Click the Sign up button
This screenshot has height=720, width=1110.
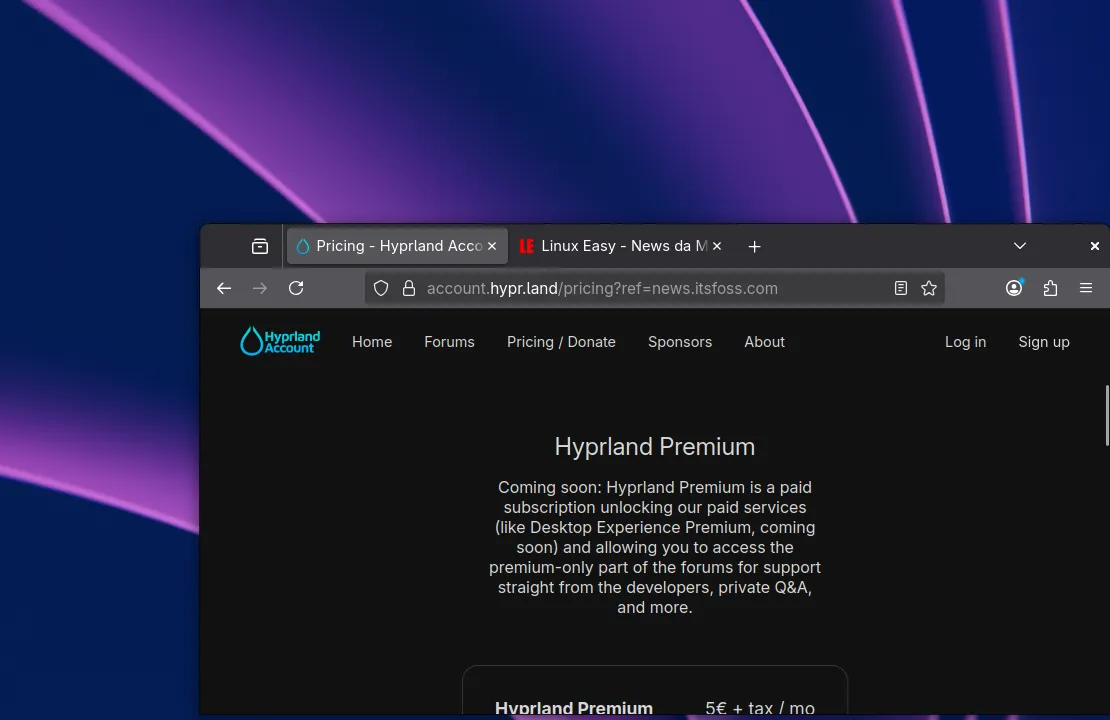click(1044, 341)
